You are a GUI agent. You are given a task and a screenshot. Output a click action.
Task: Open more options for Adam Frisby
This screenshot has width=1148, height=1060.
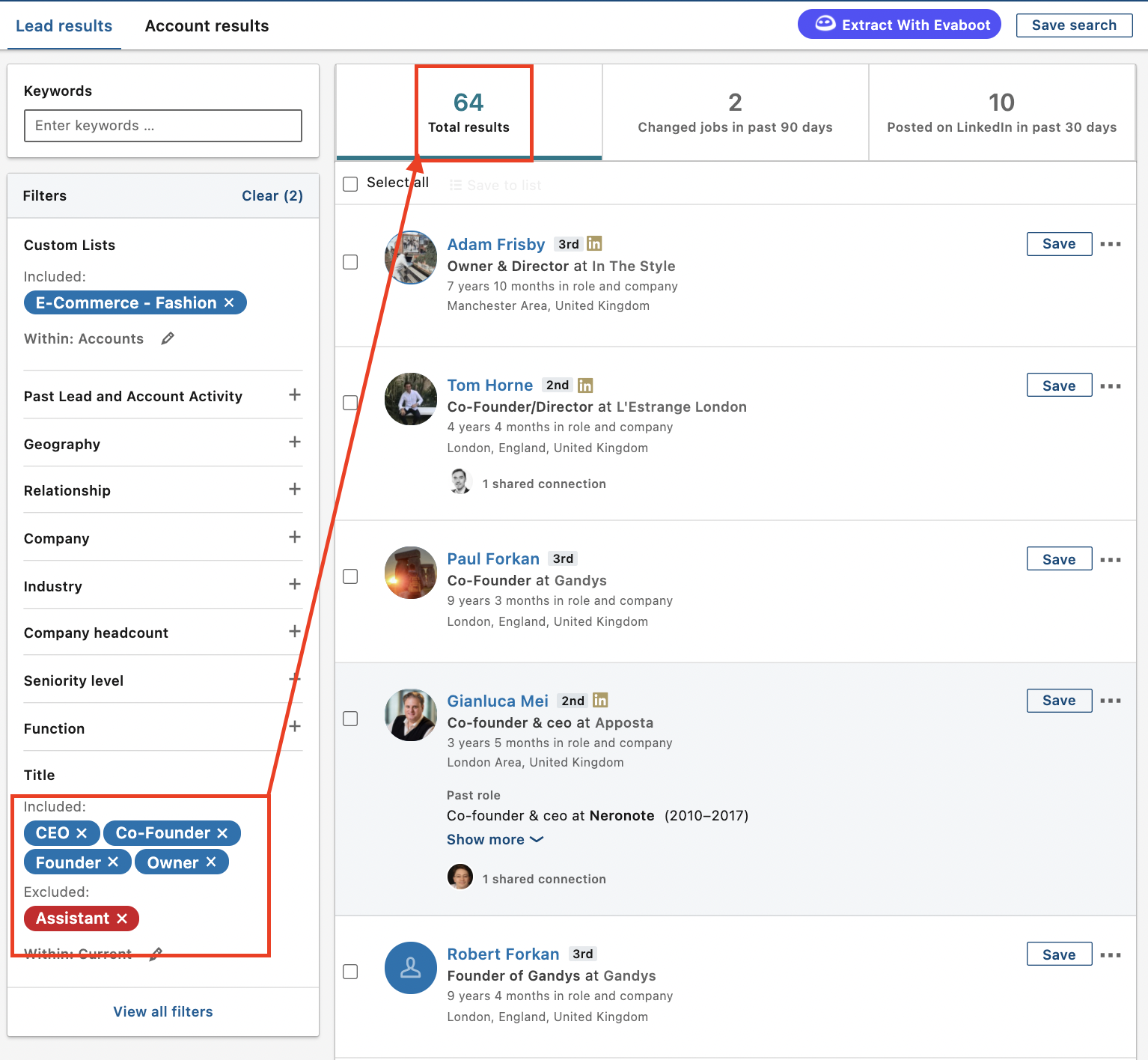(1111, 244)
